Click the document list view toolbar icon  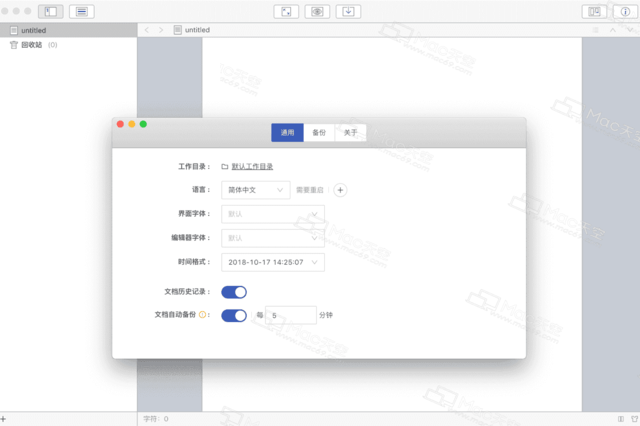82,11
